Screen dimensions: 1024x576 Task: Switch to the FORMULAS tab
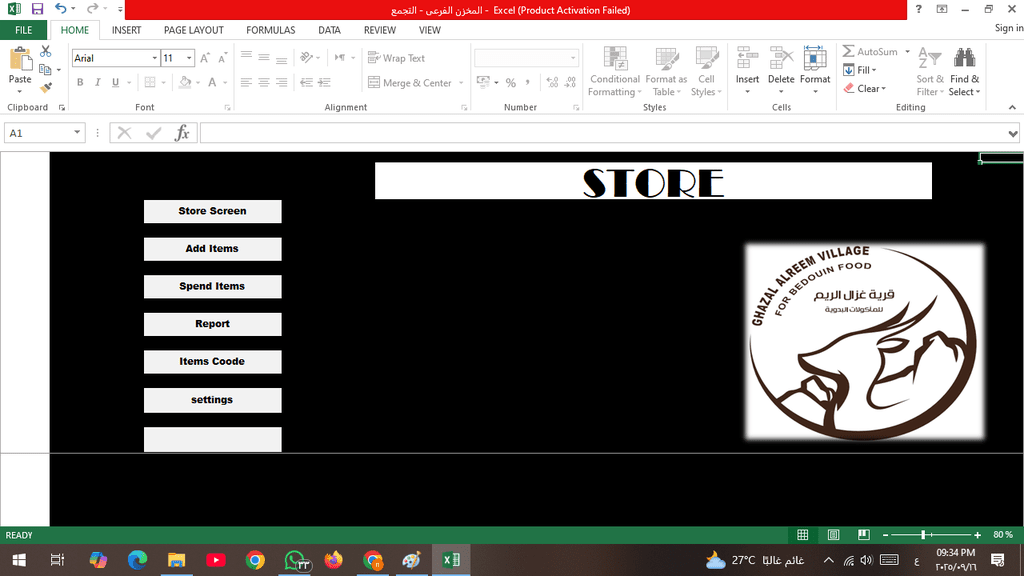pos(270,30)
